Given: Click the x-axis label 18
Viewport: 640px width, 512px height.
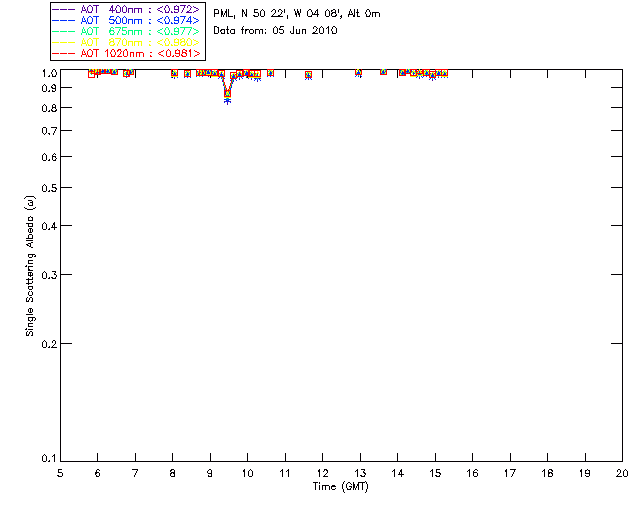Looking at the screenshot, I should point(547,473).
